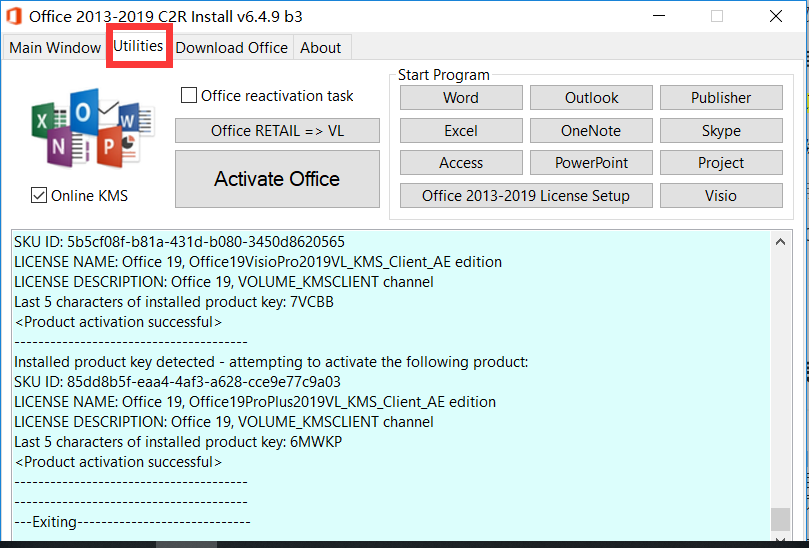Viewport: 809px width, 548px height.
Task: Click the Office19ProPlus2019VL license name line
Action: pos(255,402)
